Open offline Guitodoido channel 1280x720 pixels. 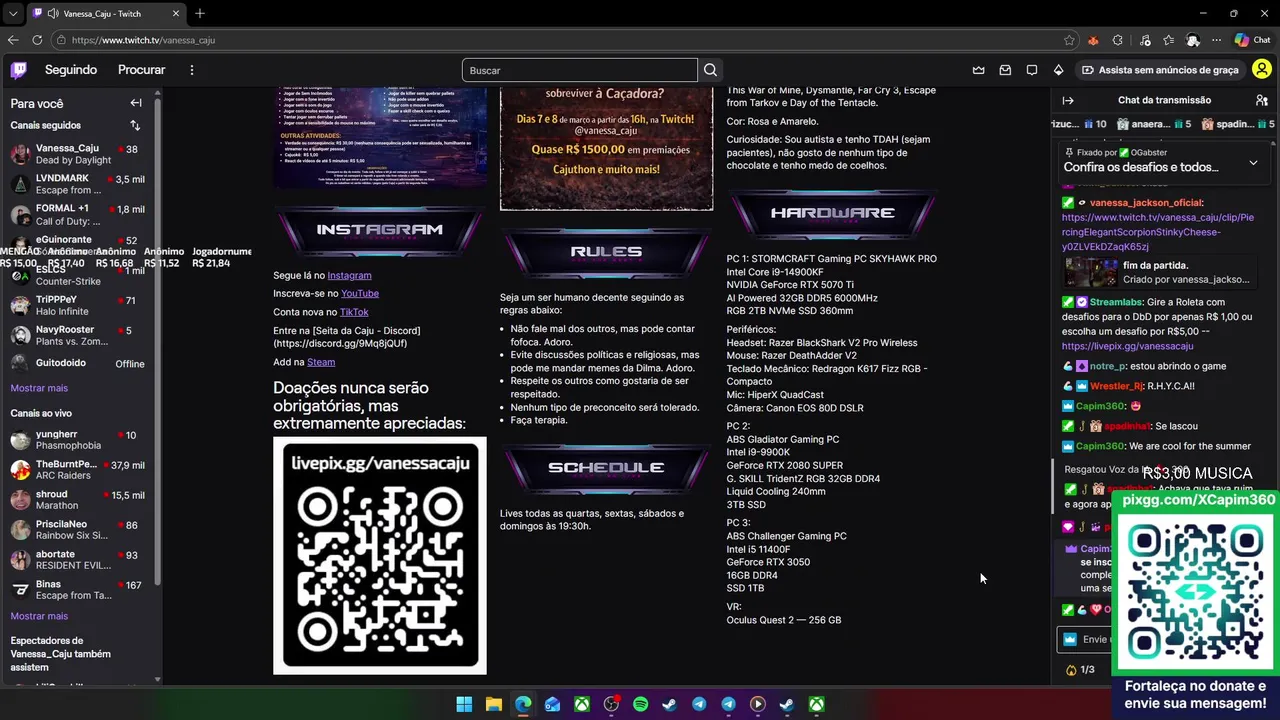coord(78,363)
